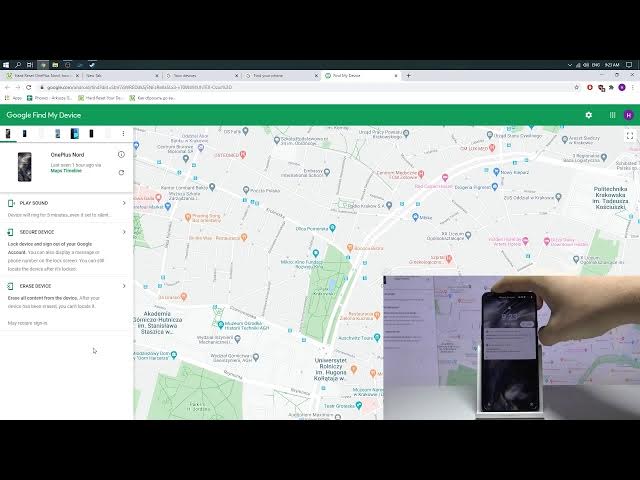Open the device list three-dot menu

point(123,133)
